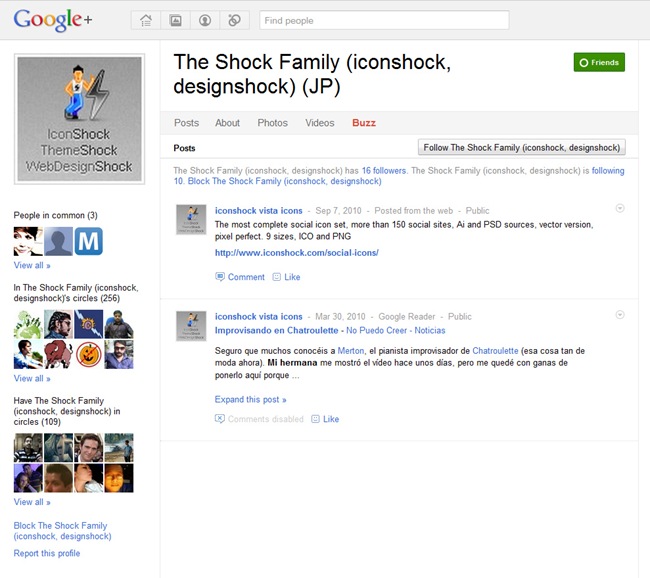
Task: Open options dropdown on Mar 30 post
Action: pos(620,315)
